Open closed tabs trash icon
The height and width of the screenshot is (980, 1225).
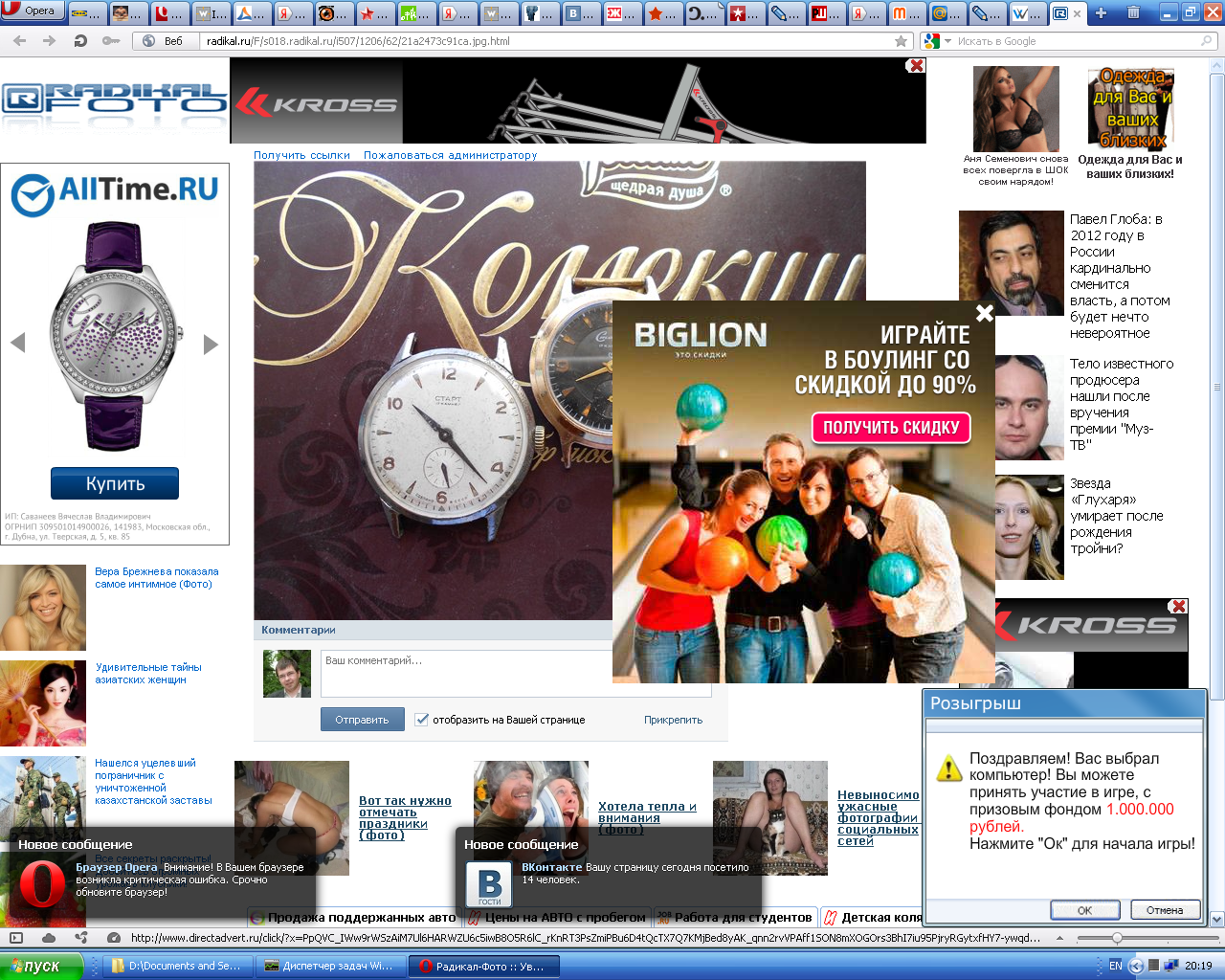(x=1133, y=12)
